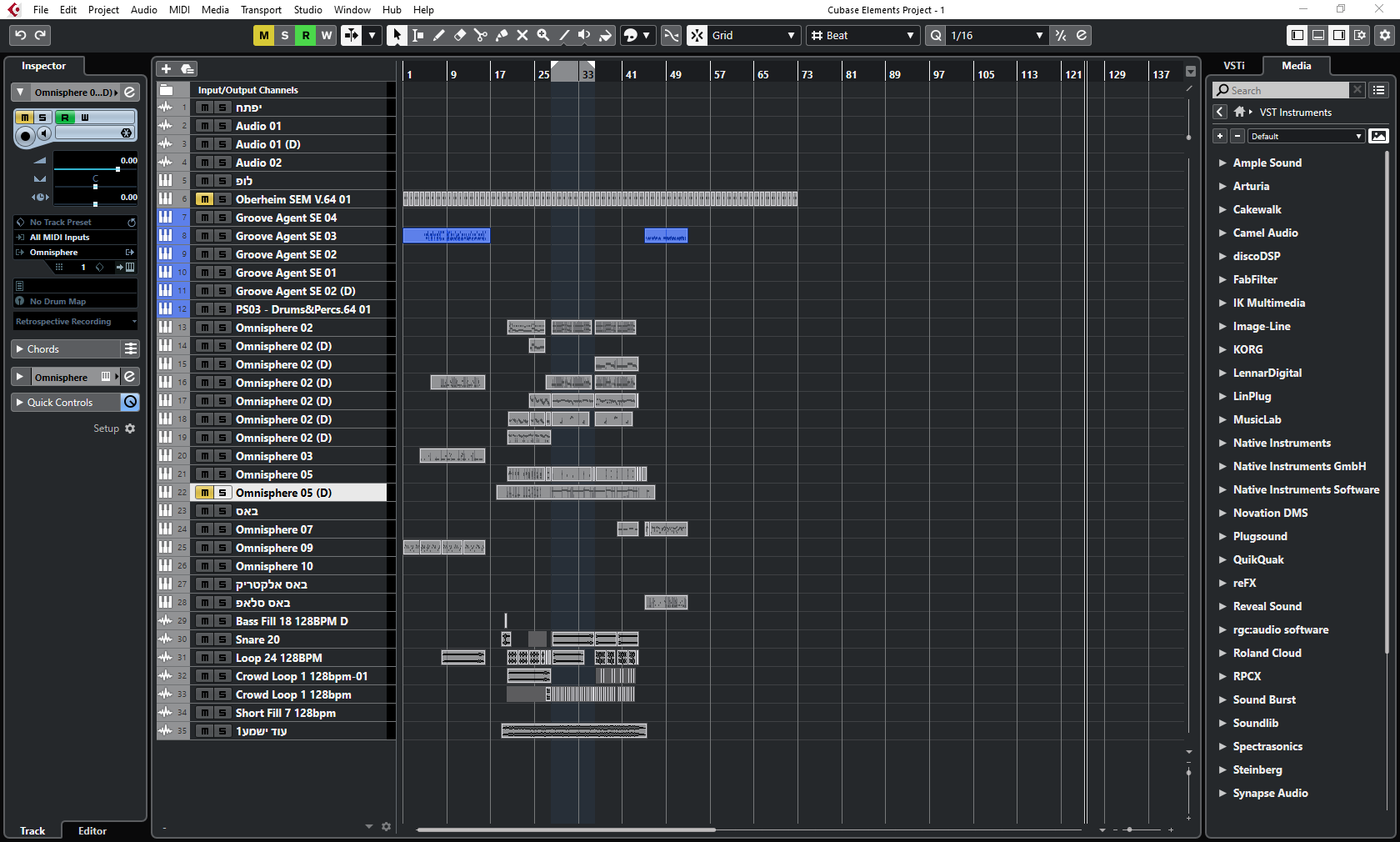Select the Mute X tool

522,35
